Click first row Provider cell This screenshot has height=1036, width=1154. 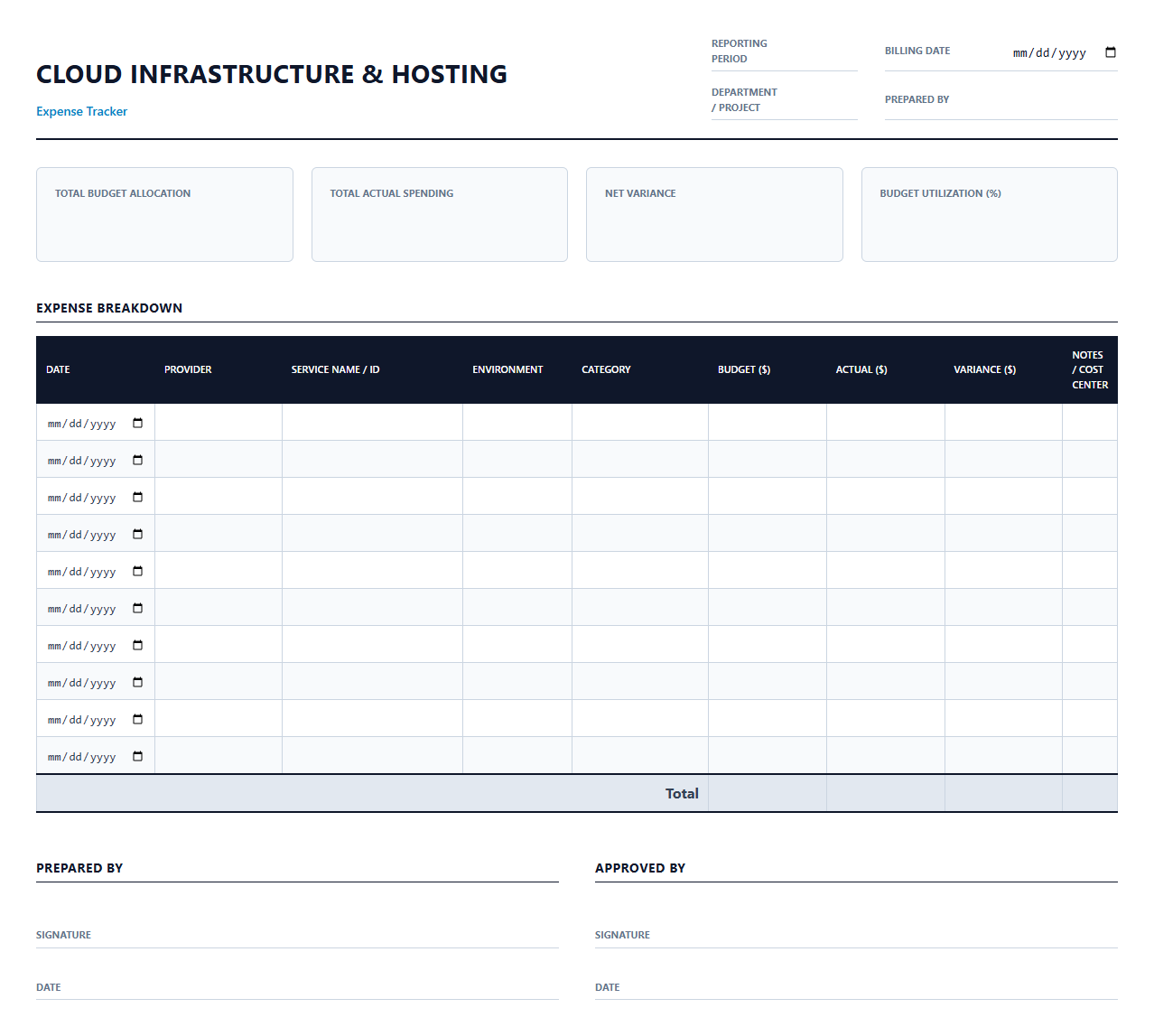219,423
